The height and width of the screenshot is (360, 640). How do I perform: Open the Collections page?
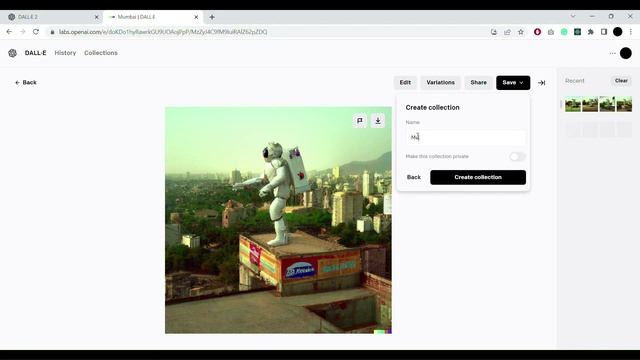point(101,53)
